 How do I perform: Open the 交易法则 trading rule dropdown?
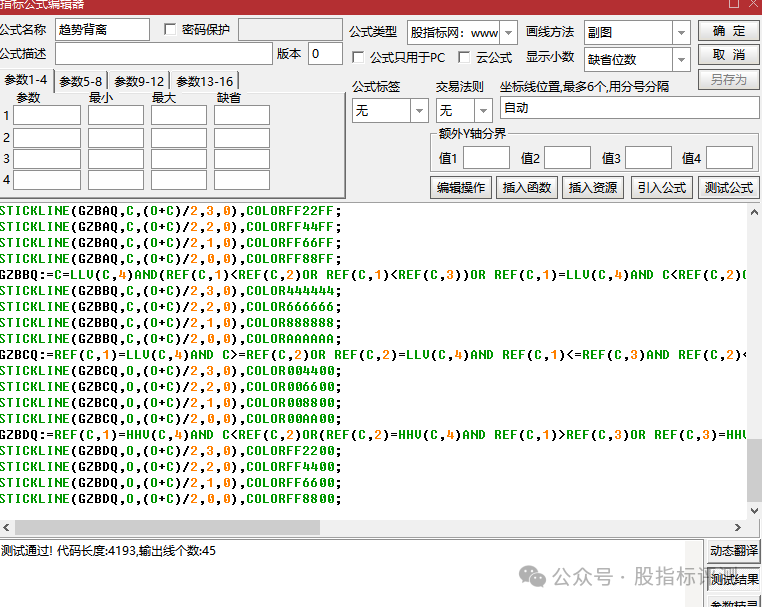[x=483, y=111]
